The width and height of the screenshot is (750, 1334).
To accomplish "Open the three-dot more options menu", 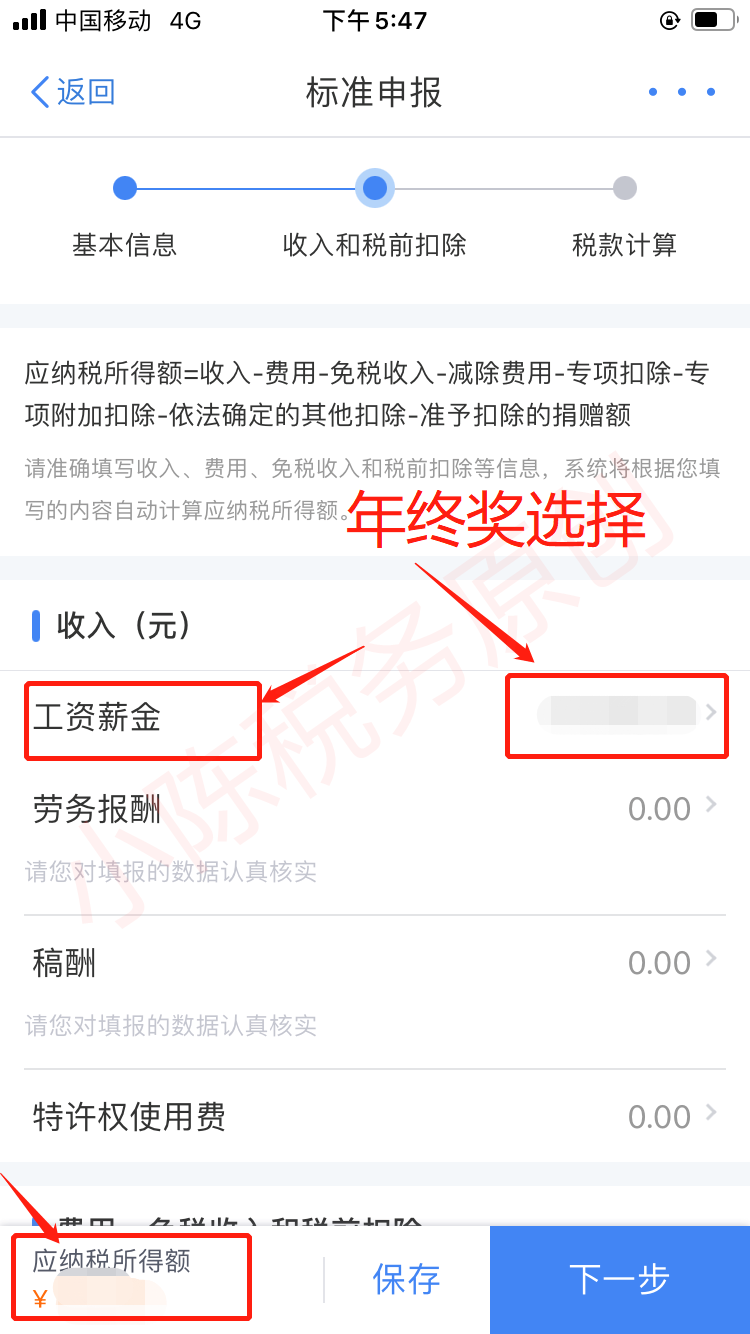I will pyautogui.click(x=682, y=93).
